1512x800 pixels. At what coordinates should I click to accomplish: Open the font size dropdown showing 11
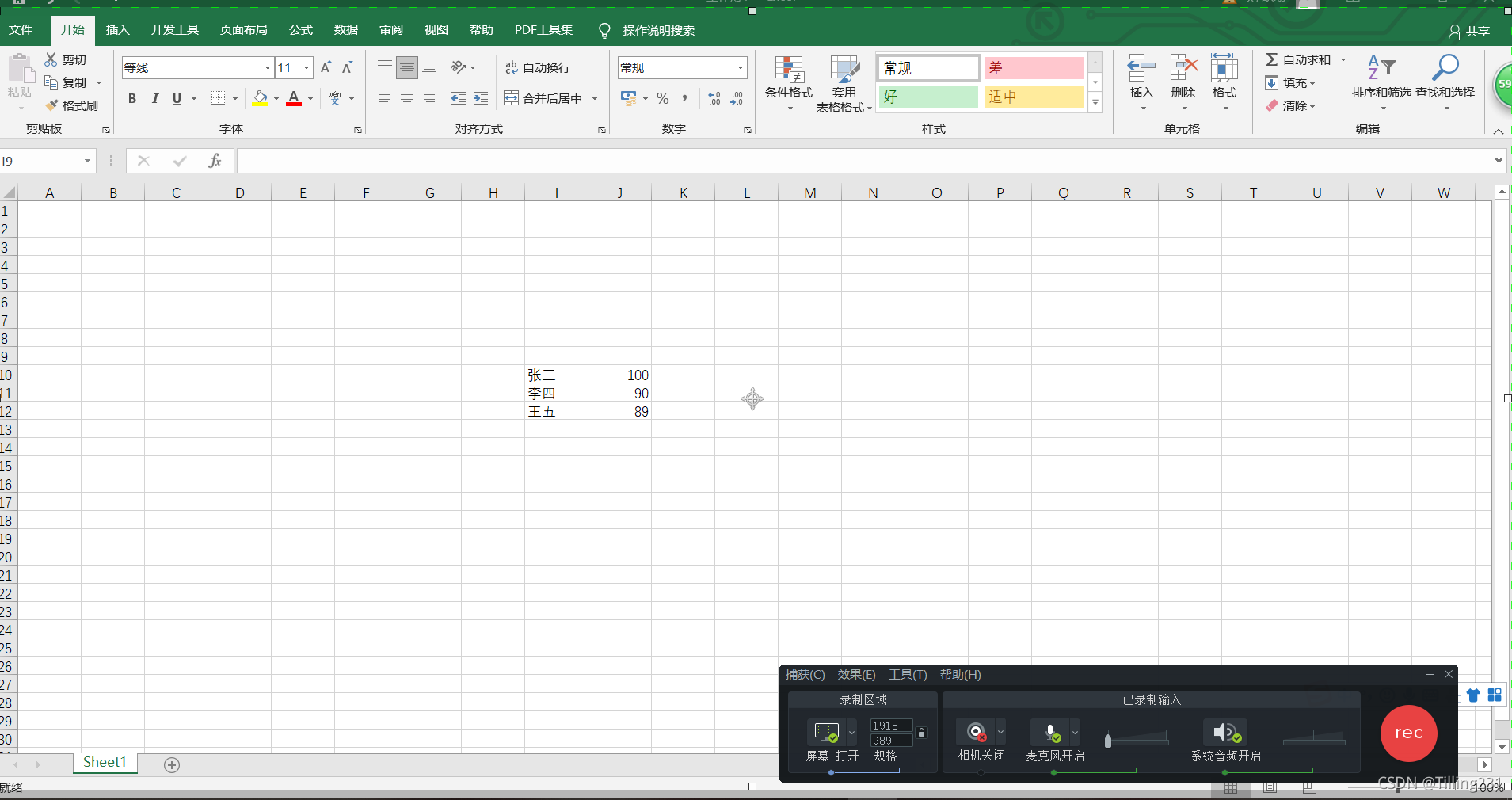click(x=307, y=68)
